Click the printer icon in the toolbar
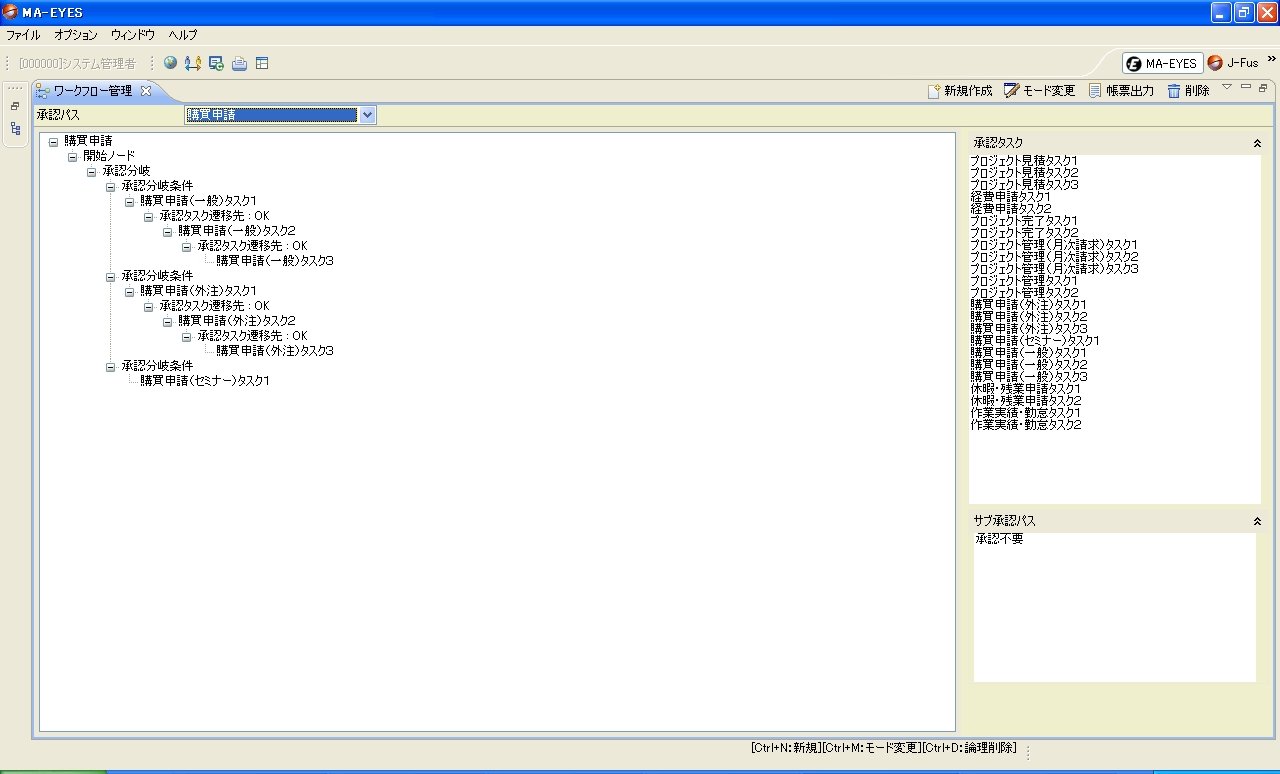The image size is (1280, 774). pos(239,64)
